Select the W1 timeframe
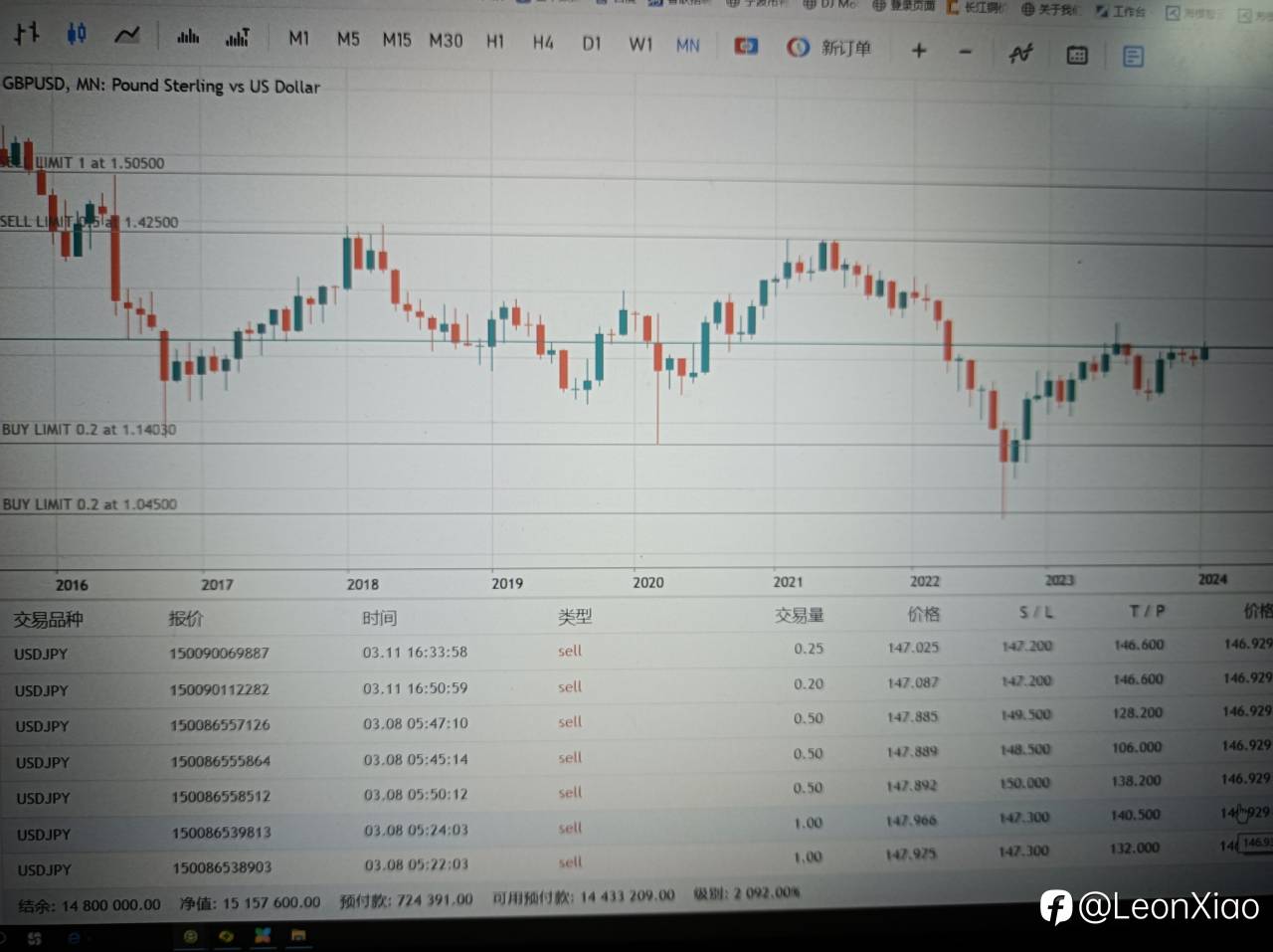 coord(640,45)
